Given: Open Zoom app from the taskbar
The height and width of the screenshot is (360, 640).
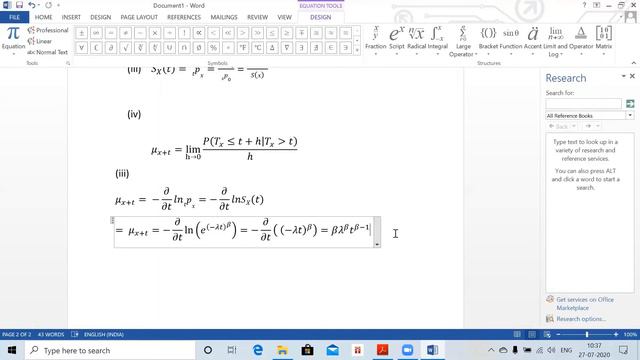Looking at the screenshot, I should click(407, 350).
